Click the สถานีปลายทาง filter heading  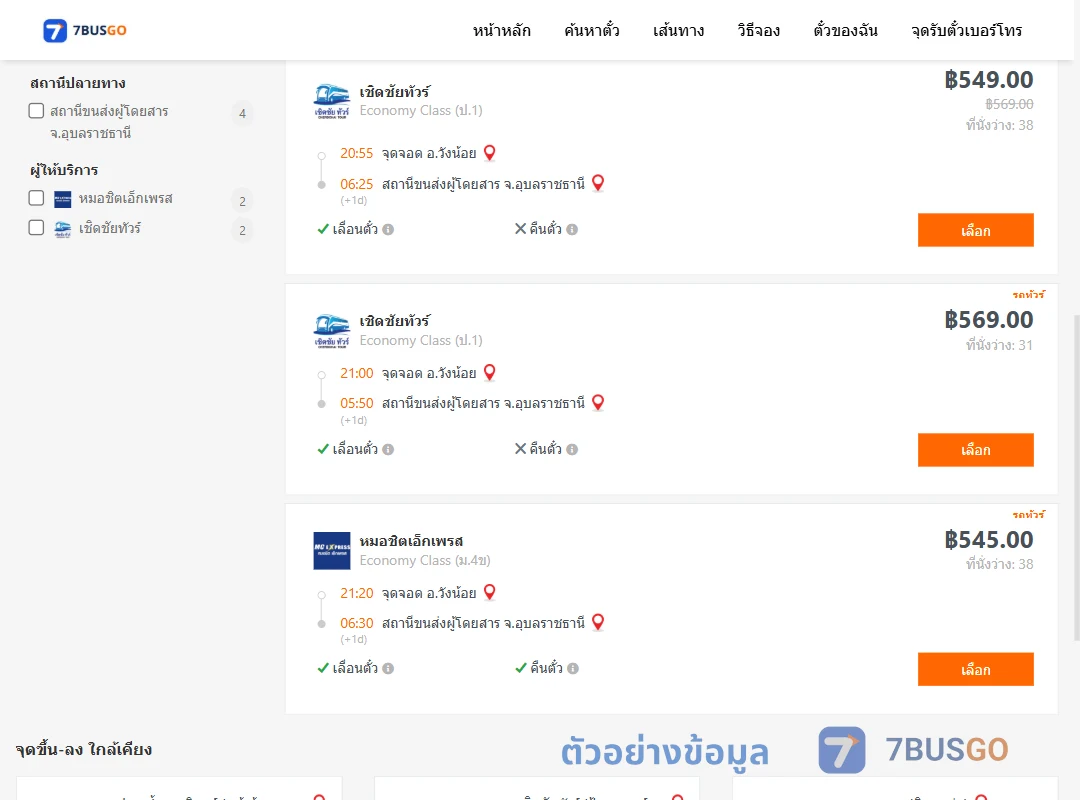(x=78, y=83)
